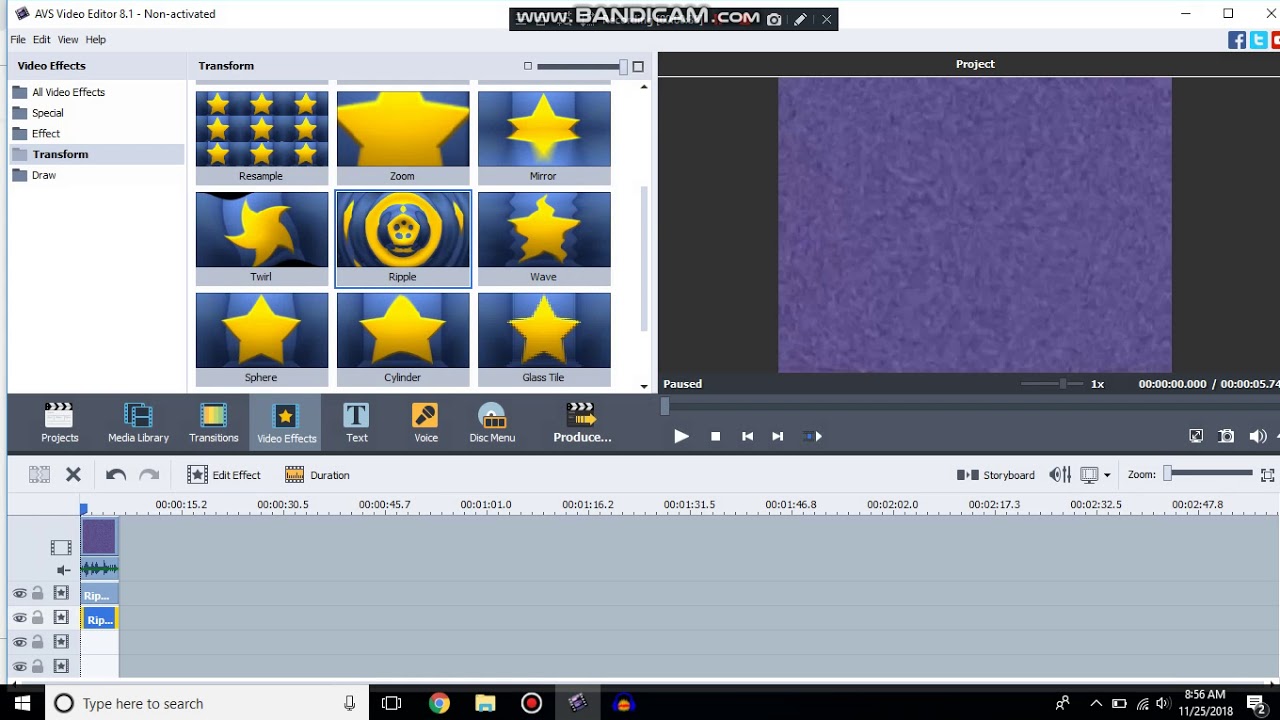1280x720 pixels.
Task: Hide the first video effect track
Action: [x=19, y=593]
